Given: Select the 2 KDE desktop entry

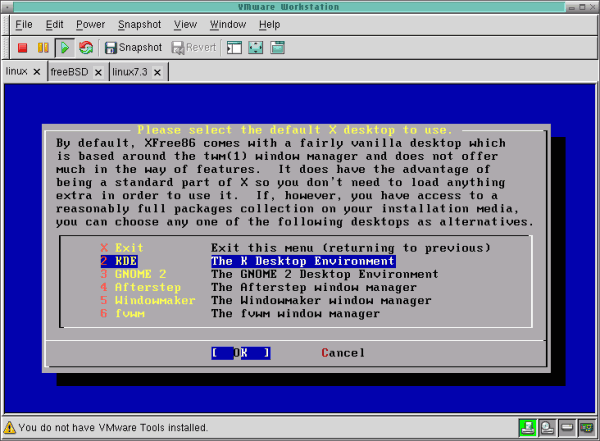Looking at the screenshot, I should (119, 261).
